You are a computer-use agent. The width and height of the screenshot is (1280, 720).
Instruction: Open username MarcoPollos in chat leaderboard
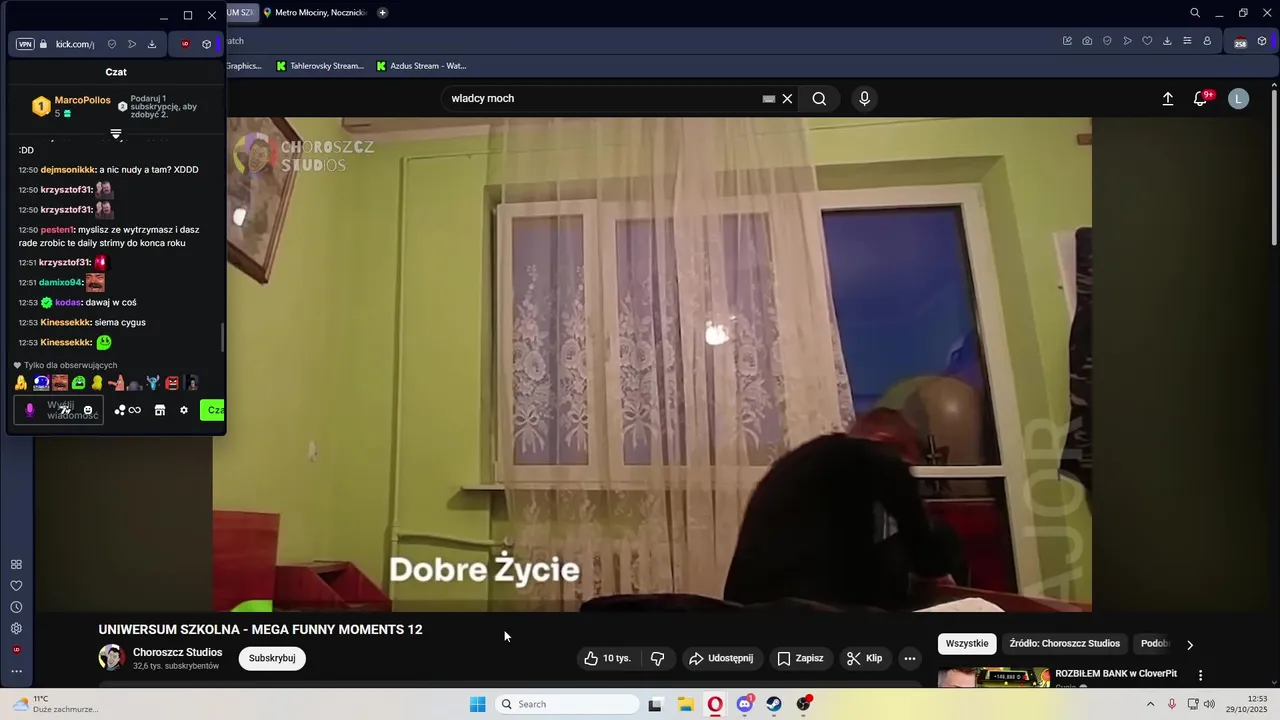coord(83,100)
